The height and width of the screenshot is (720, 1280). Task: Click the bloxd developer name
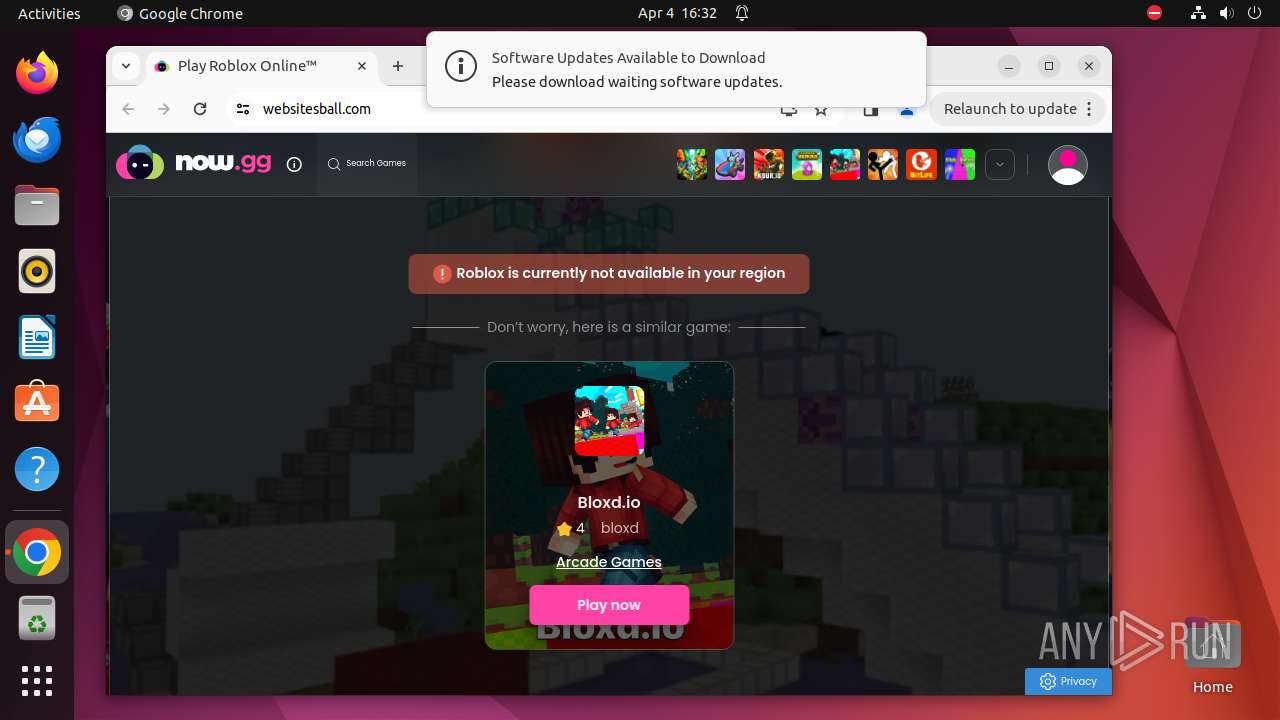620,528
